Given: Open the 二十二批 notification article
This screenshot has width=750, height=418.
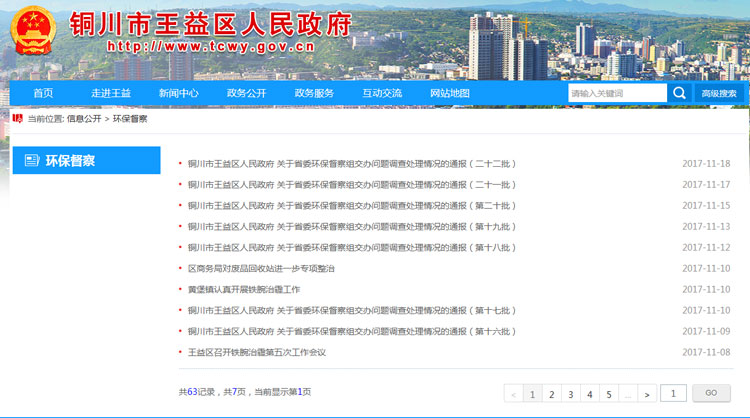Looking at the screenshot, I should pos(352,164).
